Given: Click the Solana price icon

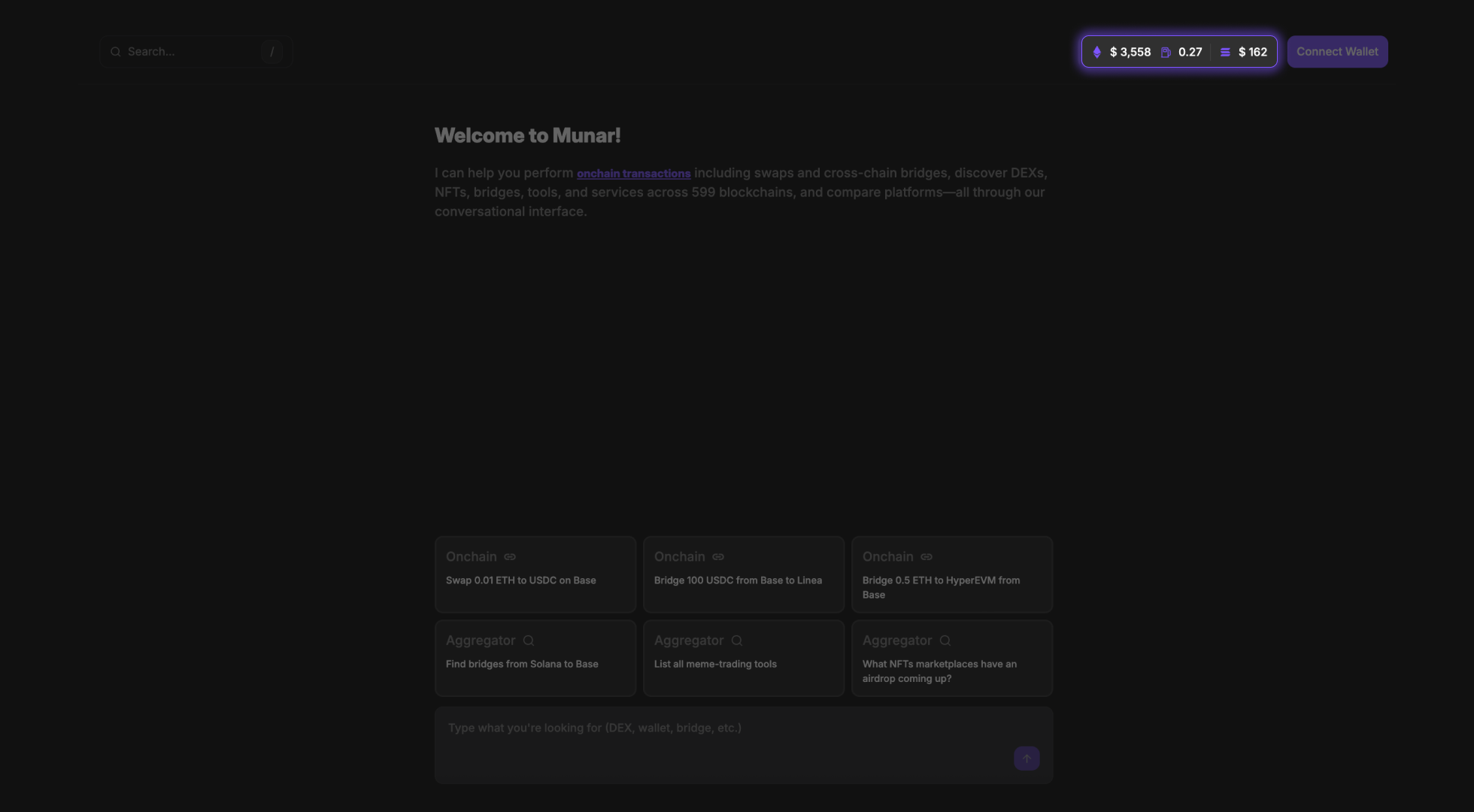Looking at the screenshot, I should pyautogui.click(x=1225, y=52).
